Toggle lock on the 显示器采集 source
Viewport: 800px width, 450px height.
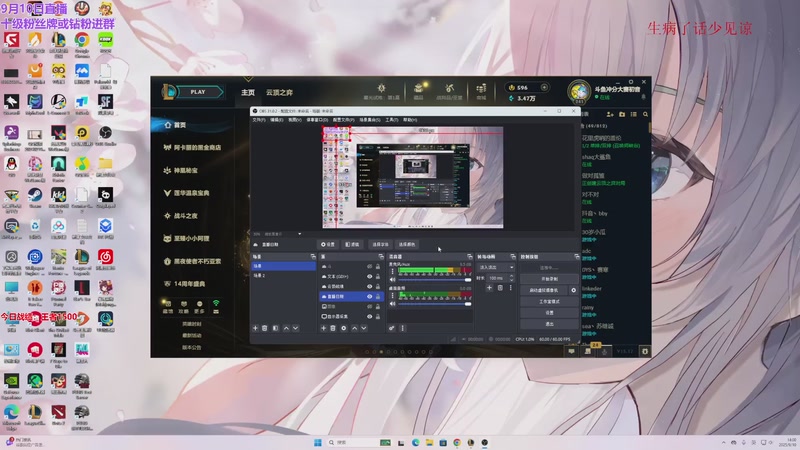[378, 316]
